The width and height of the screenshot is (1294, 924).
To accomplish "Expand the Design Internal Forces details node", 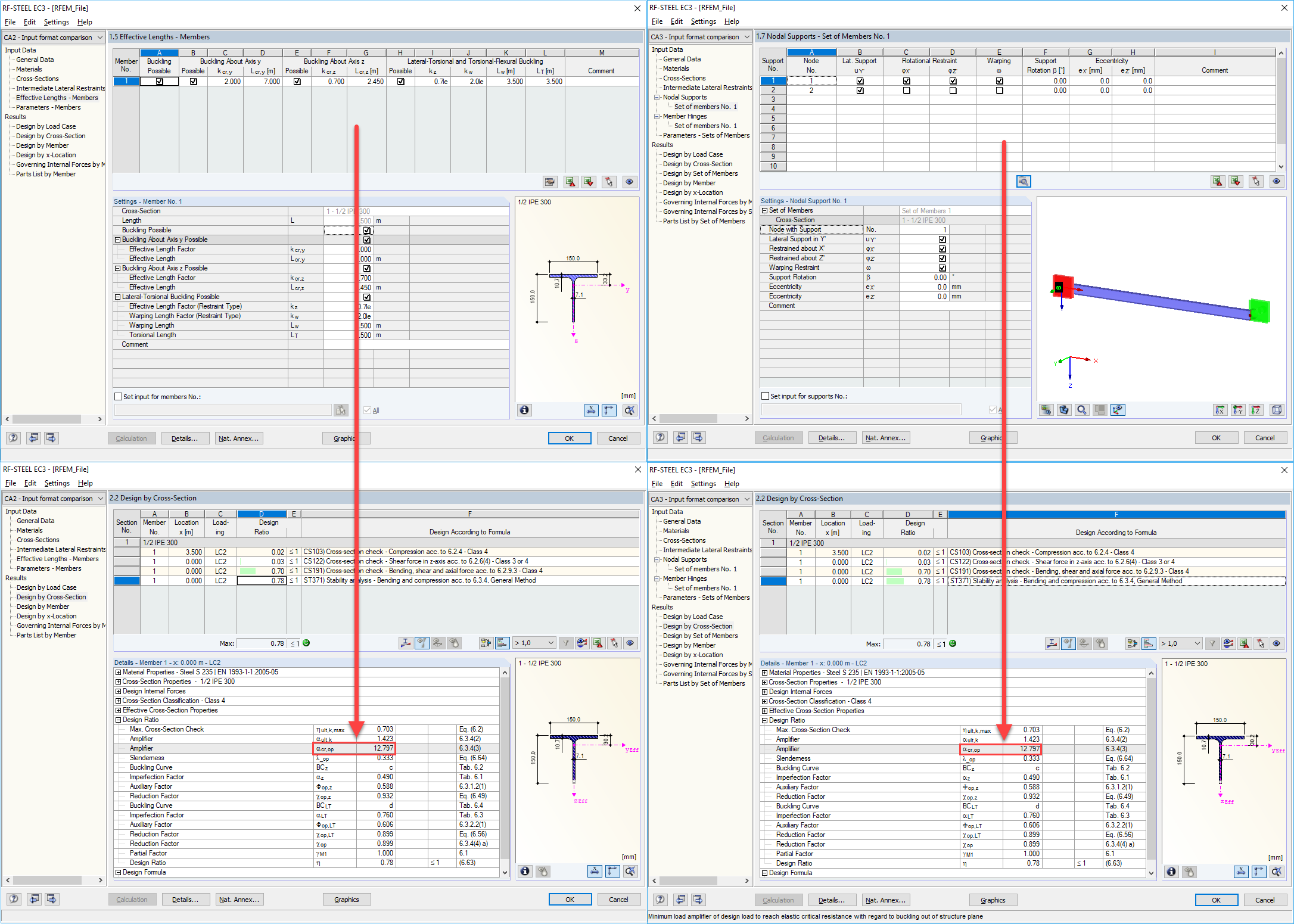I will [x=117, y=691].
